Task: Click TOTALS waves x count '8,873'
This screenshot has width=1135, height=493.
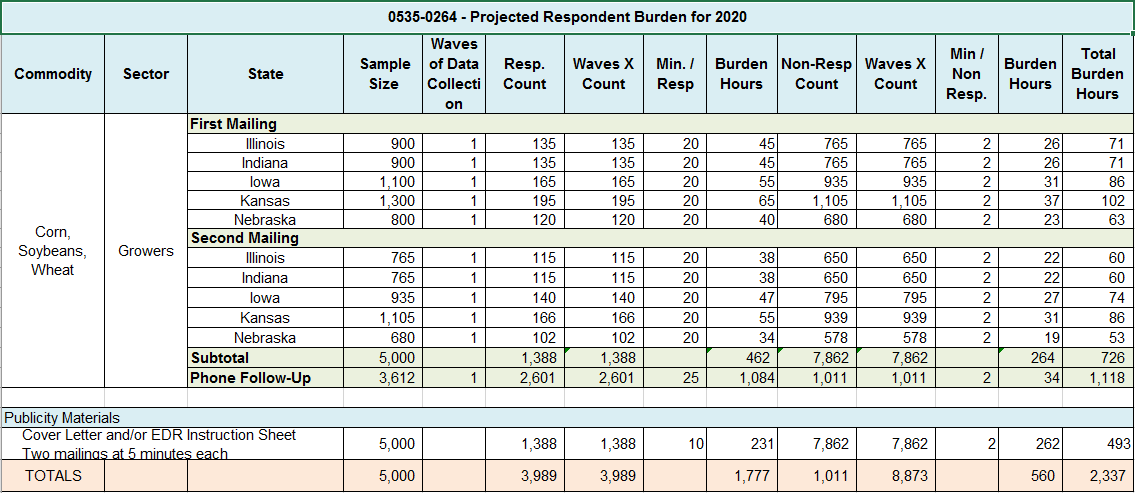Action: (x=896, y=476)
